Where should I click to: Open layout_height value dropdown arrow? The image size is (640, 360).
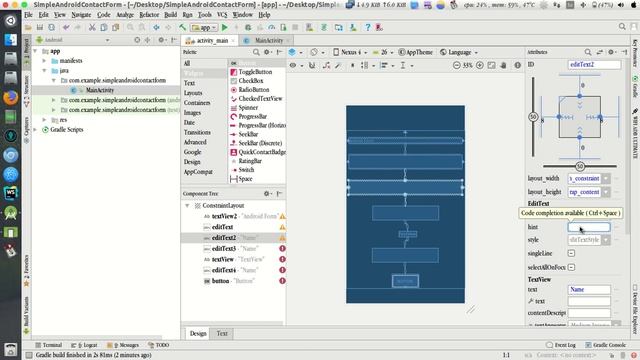click(x=606, y=192)
